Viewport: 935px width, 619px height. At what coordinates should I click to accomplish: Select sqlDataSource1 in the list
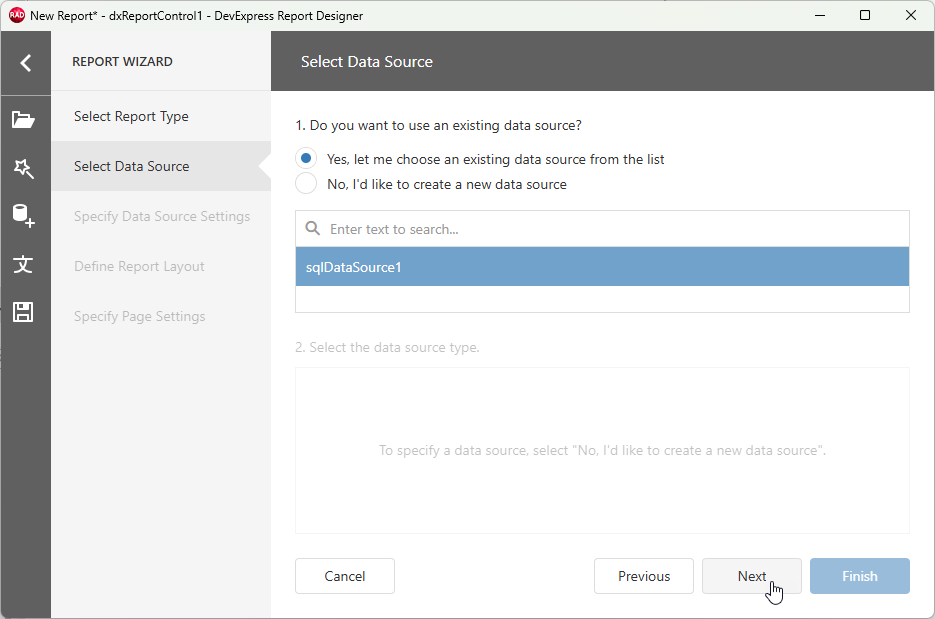pyautogui.click(x=602, y=267)
